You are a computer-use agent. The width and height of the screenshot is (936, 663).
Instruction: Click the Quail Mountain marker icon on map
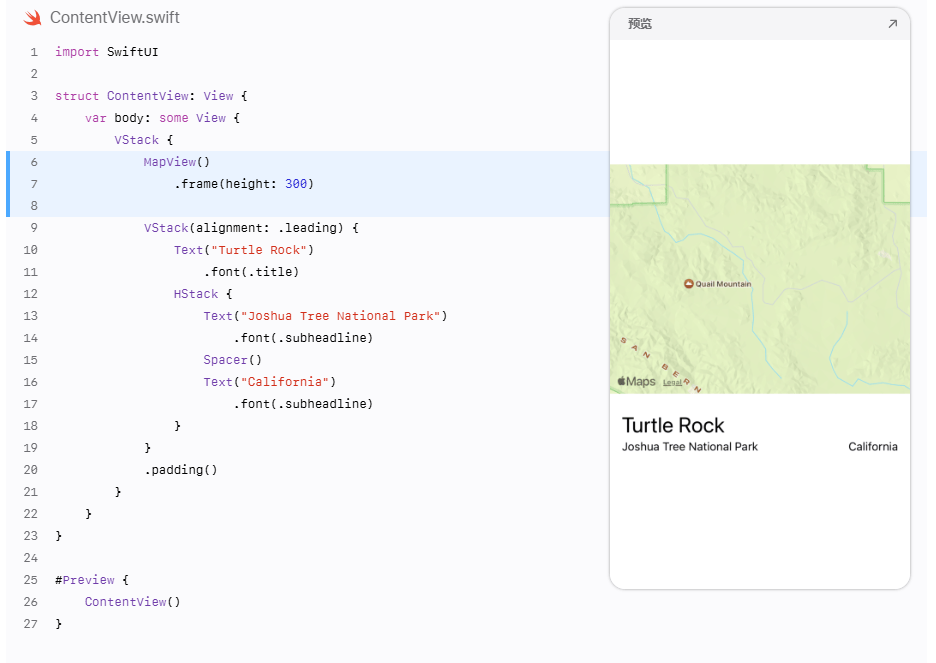click(x=688, y=283)
